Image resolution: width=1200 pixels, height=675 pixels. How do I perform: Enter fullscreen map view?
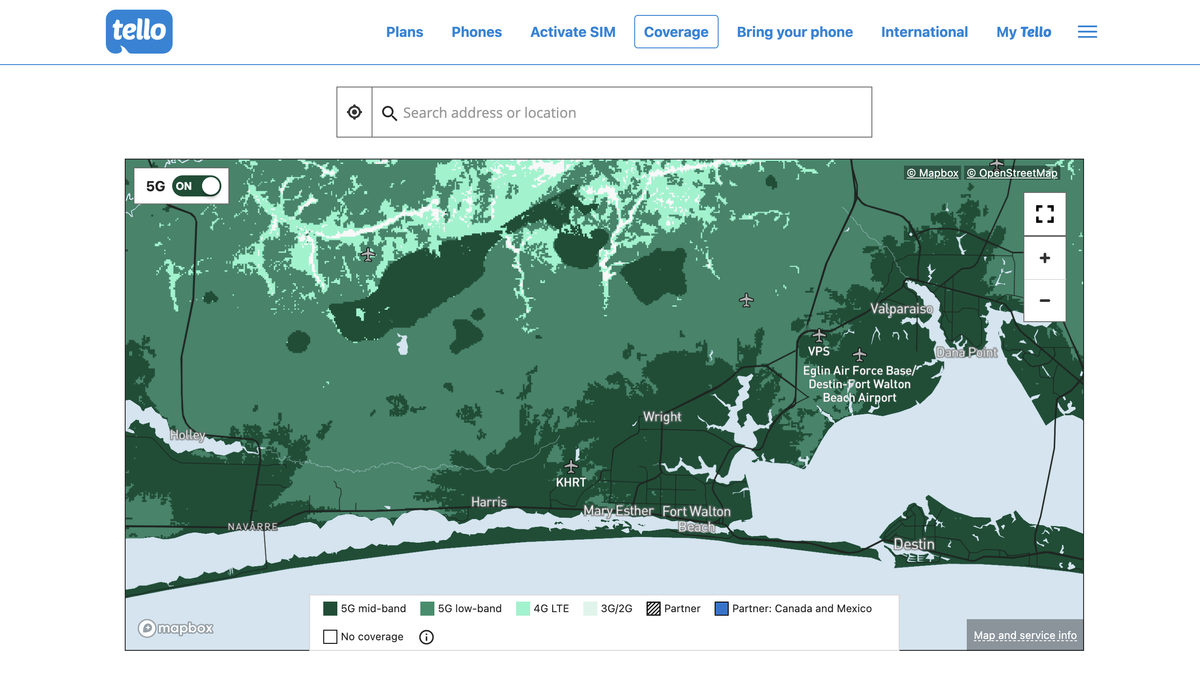[x=1045, y=214]
